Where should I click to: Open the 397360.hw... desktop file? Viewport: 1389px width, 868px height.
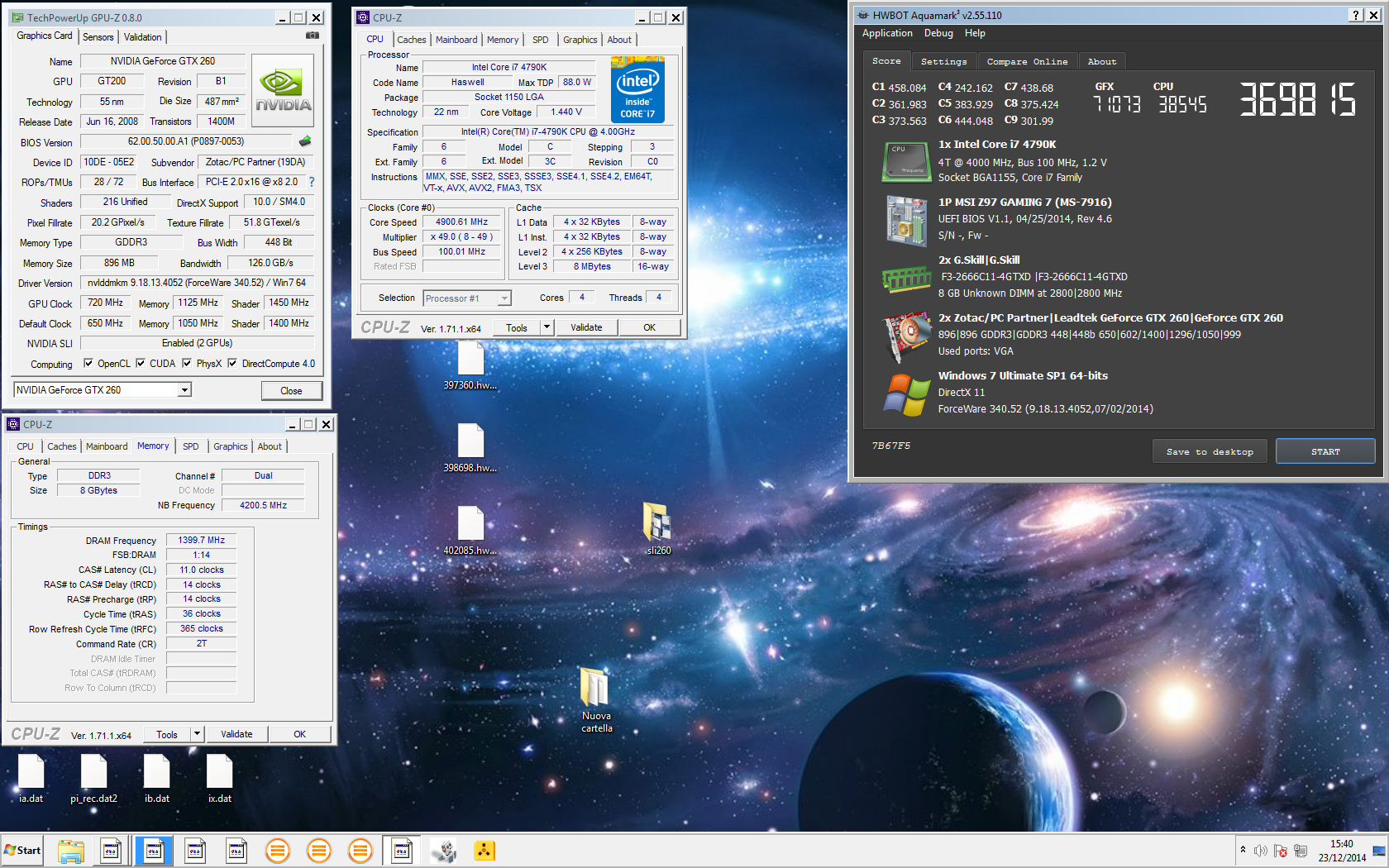(470, 365)
